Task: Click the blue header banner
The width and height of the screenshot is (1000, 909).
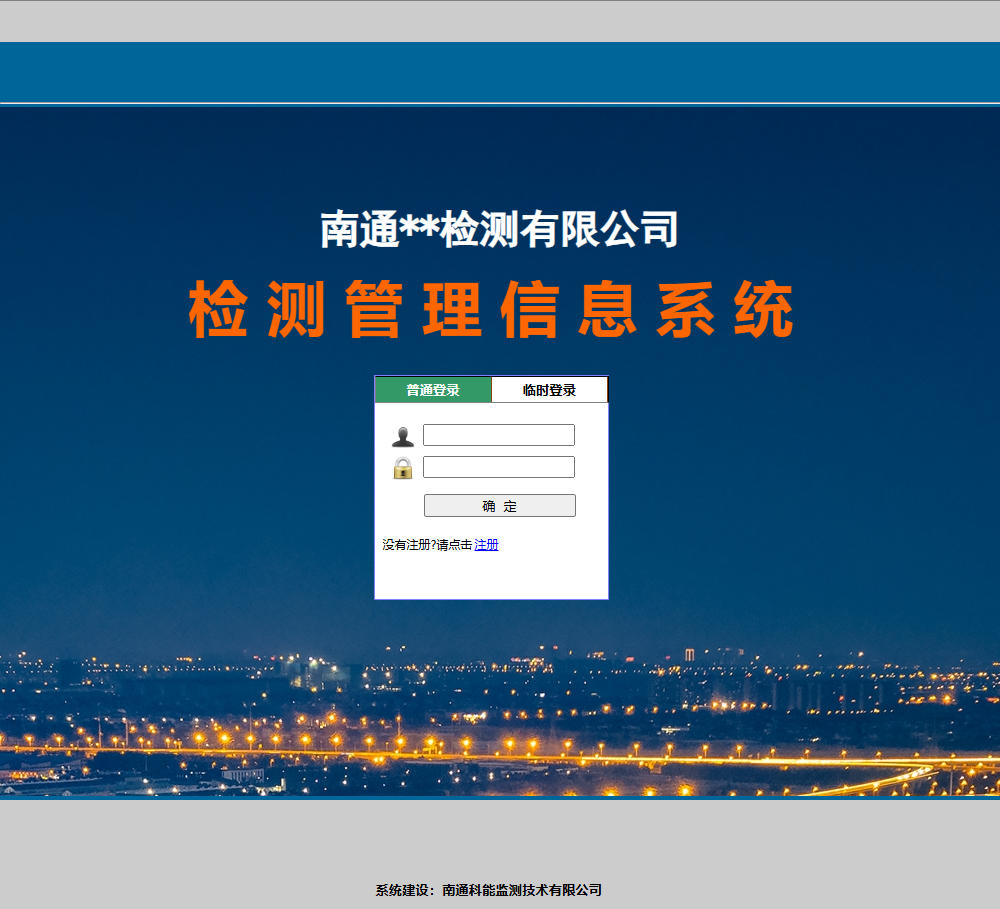Action: (500, 72)
